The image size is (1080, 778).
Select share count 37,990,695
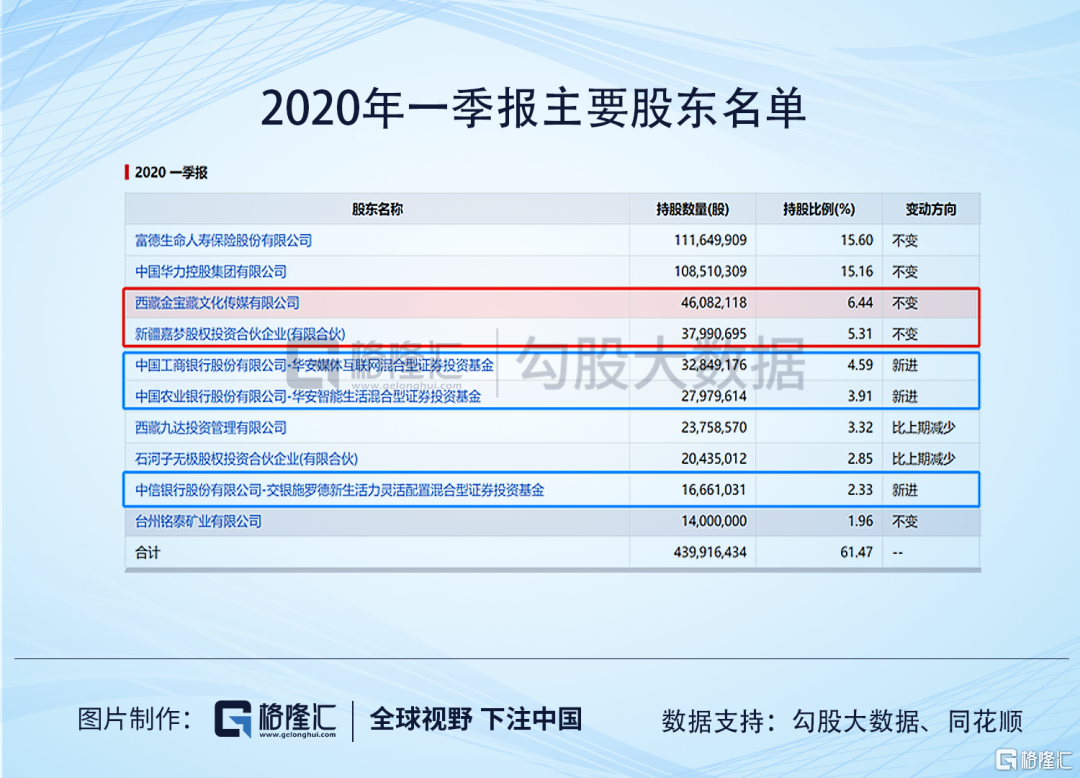pos(714,334)
